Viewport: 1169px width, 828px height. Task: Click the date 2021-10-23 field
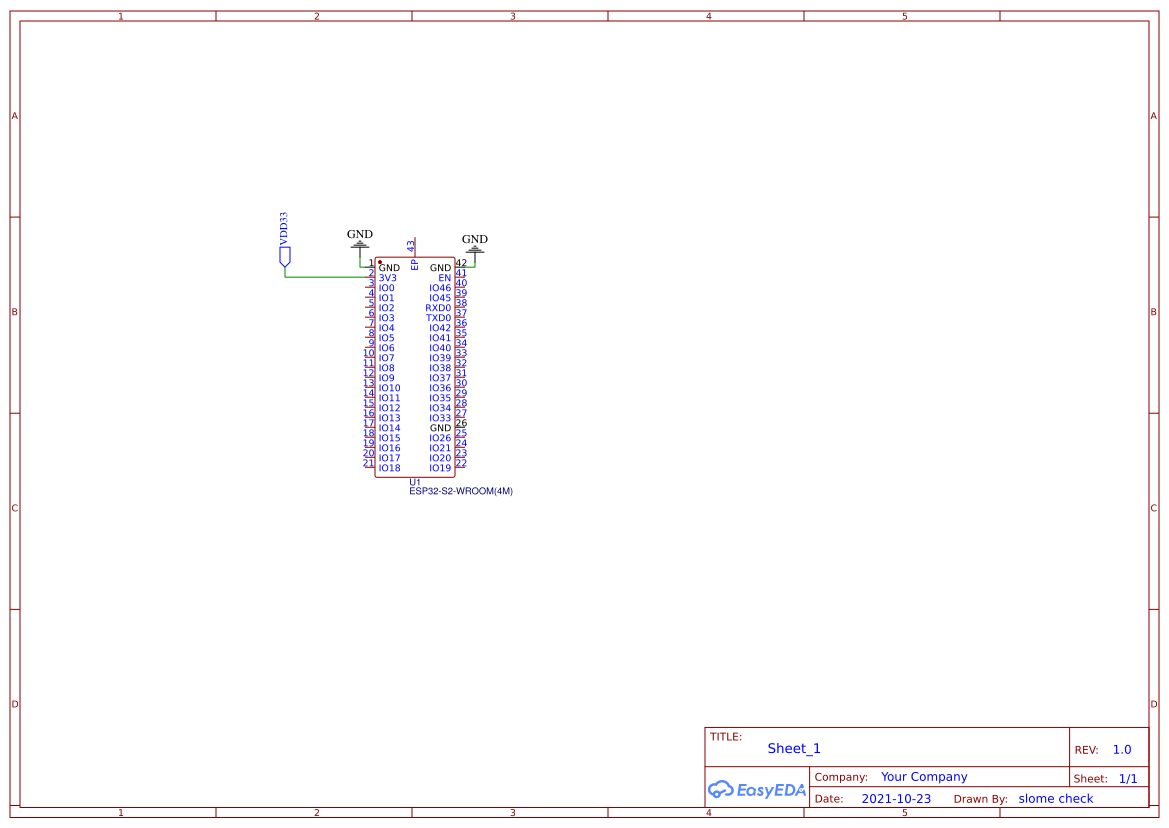pos(897,798)
